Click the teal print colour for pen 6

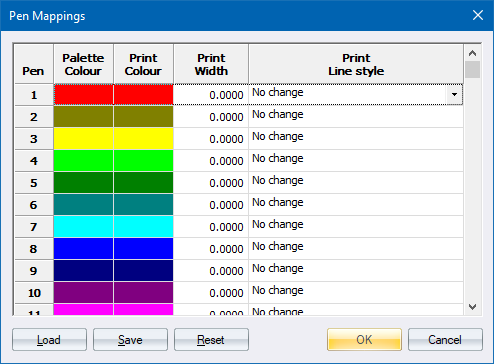coord(144,205)
